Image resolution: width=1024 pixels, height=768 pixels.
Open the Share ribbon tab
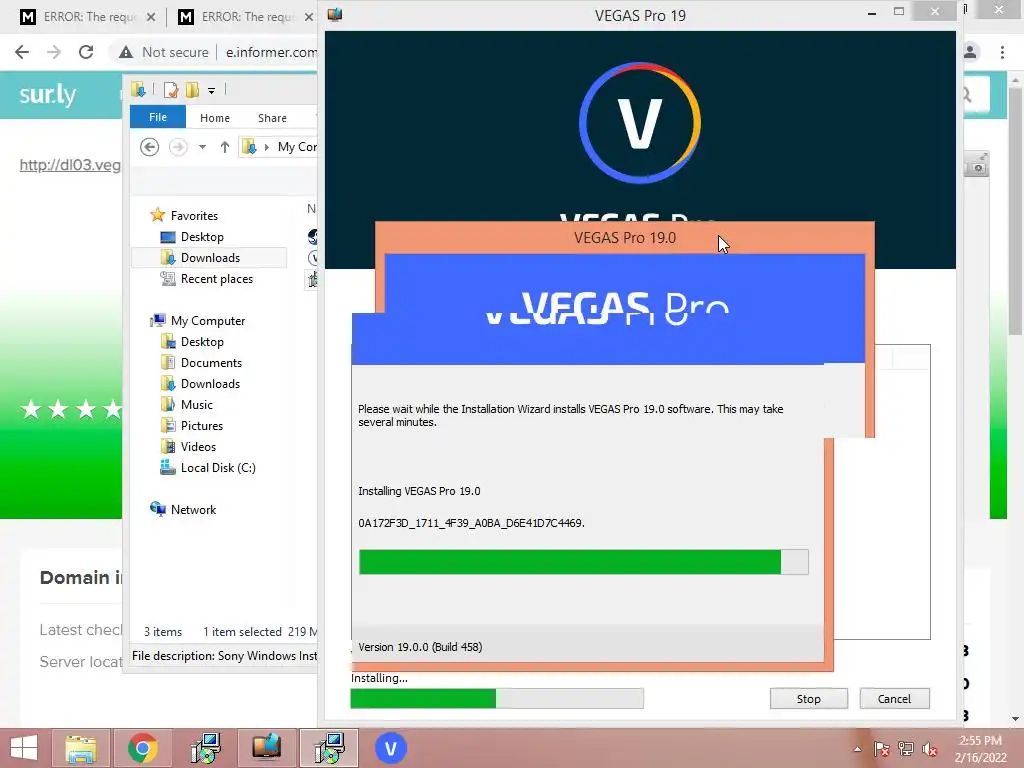(x=272, y=118)
